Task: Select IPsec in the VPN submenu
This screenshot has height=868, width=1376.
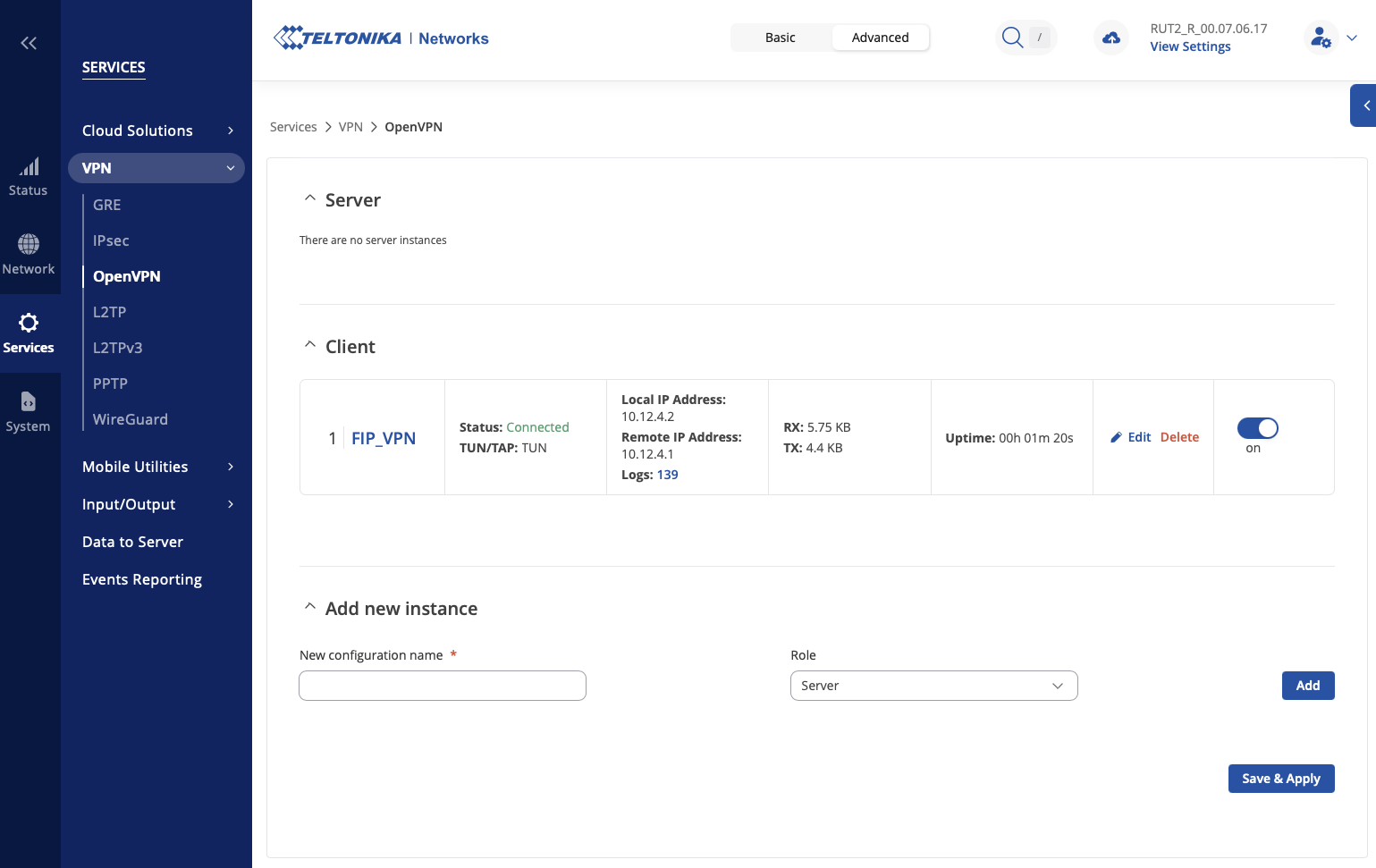Action: click(x=111, y=240)
